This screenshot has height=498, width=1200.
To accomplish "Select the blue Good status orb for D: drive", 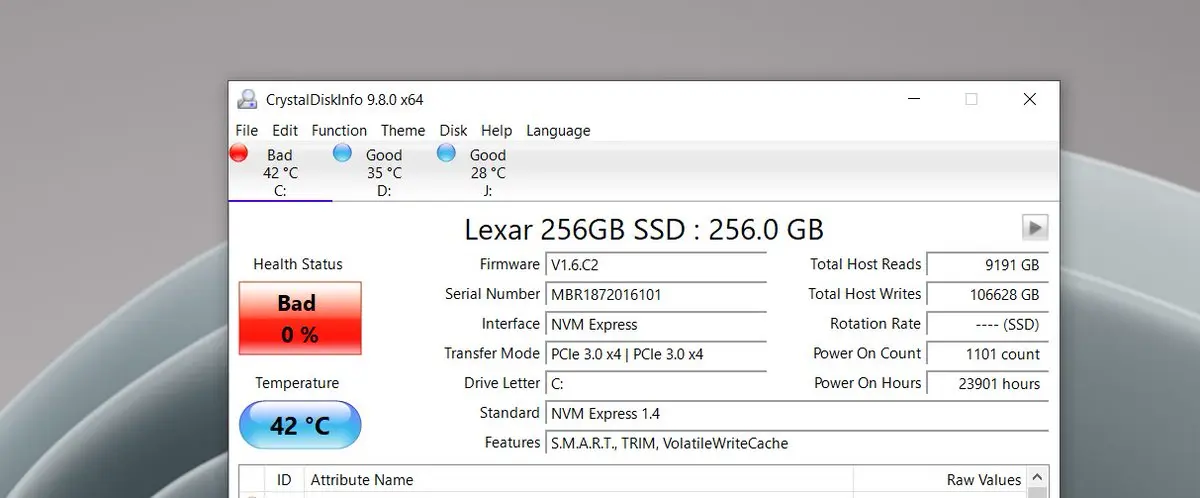I will [343, 152].
